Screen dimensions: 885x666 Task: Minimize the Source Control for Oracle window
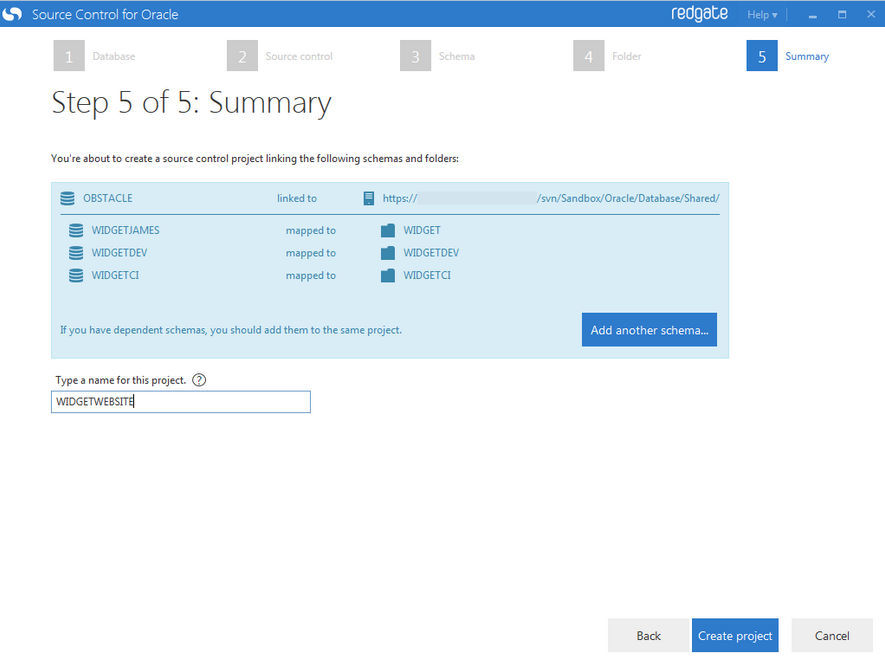[813, 15]
